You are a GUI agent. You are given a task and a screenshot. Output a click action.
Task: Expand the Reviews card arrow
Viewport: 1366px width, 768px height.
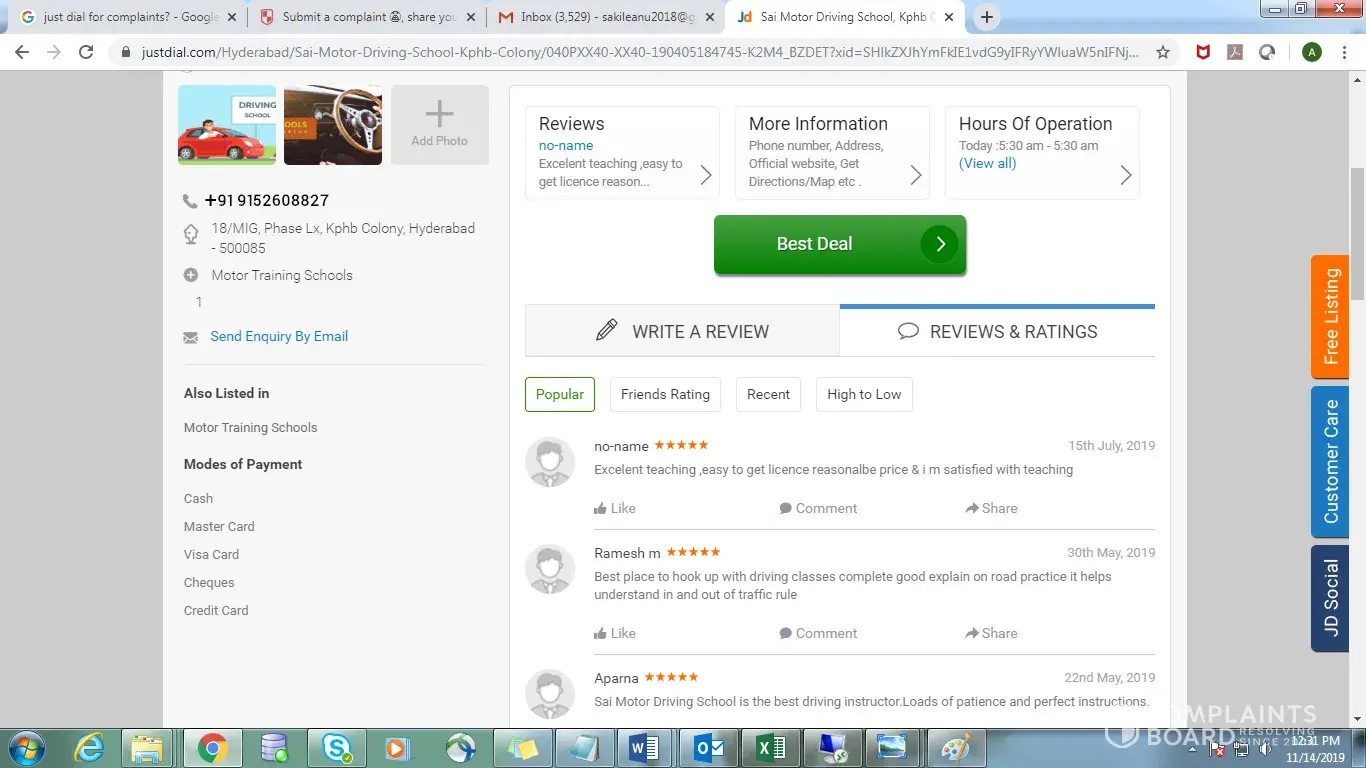(x=705, y=175)
